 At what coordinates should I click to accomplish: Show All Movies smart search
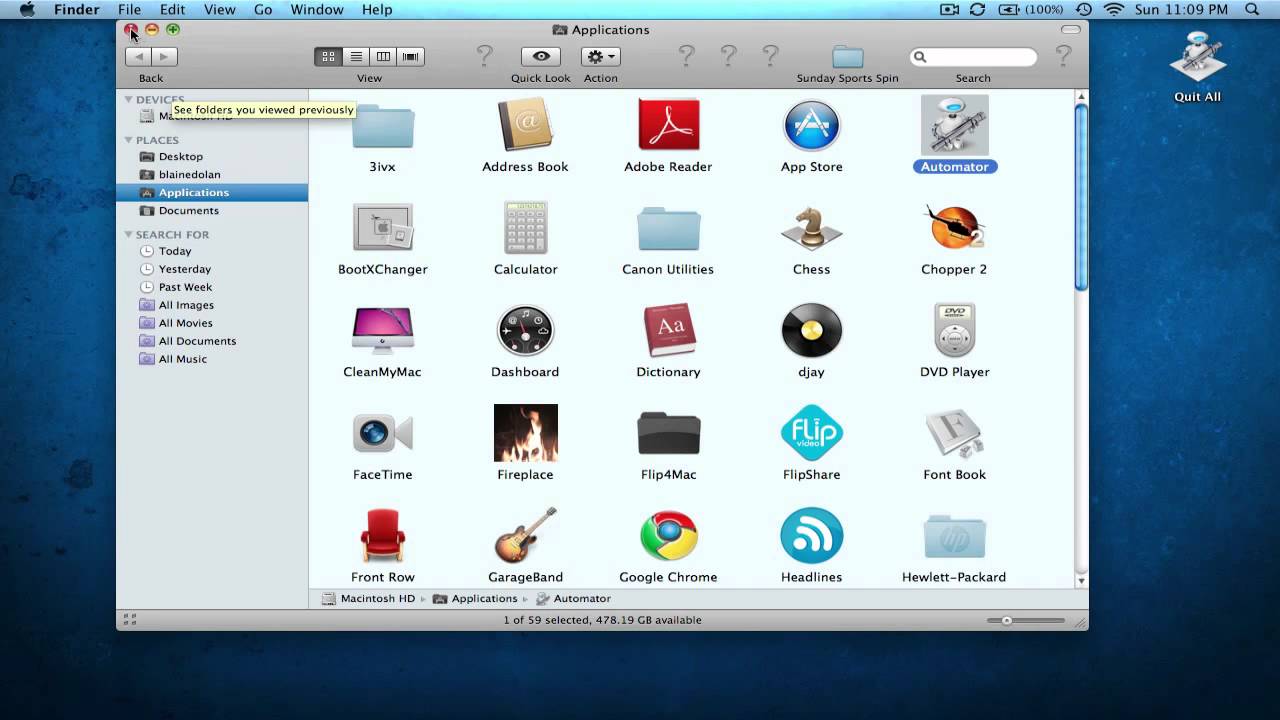pyautogui.click(x=186, y=323)
